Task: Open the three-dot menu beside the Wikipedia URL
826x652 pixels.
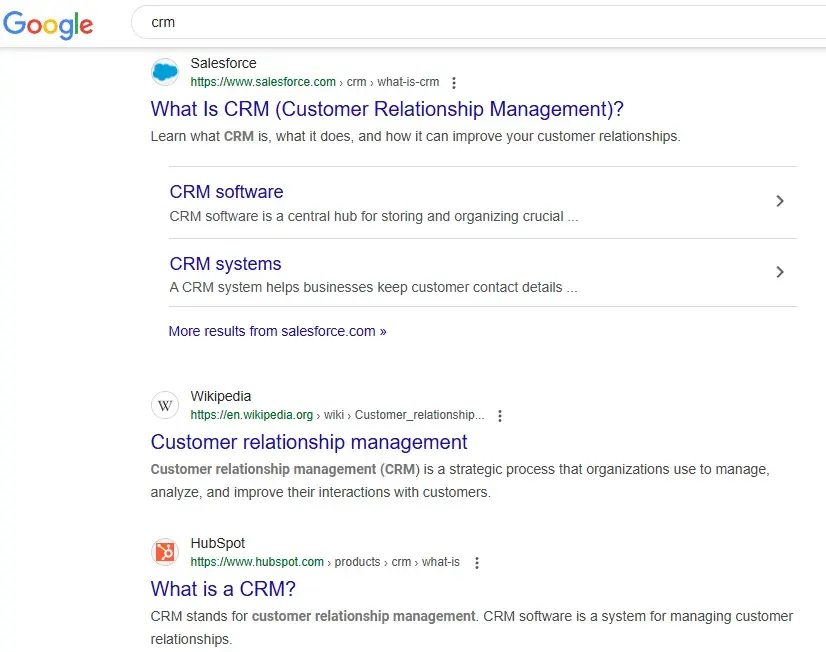Action: coord(500,416)
